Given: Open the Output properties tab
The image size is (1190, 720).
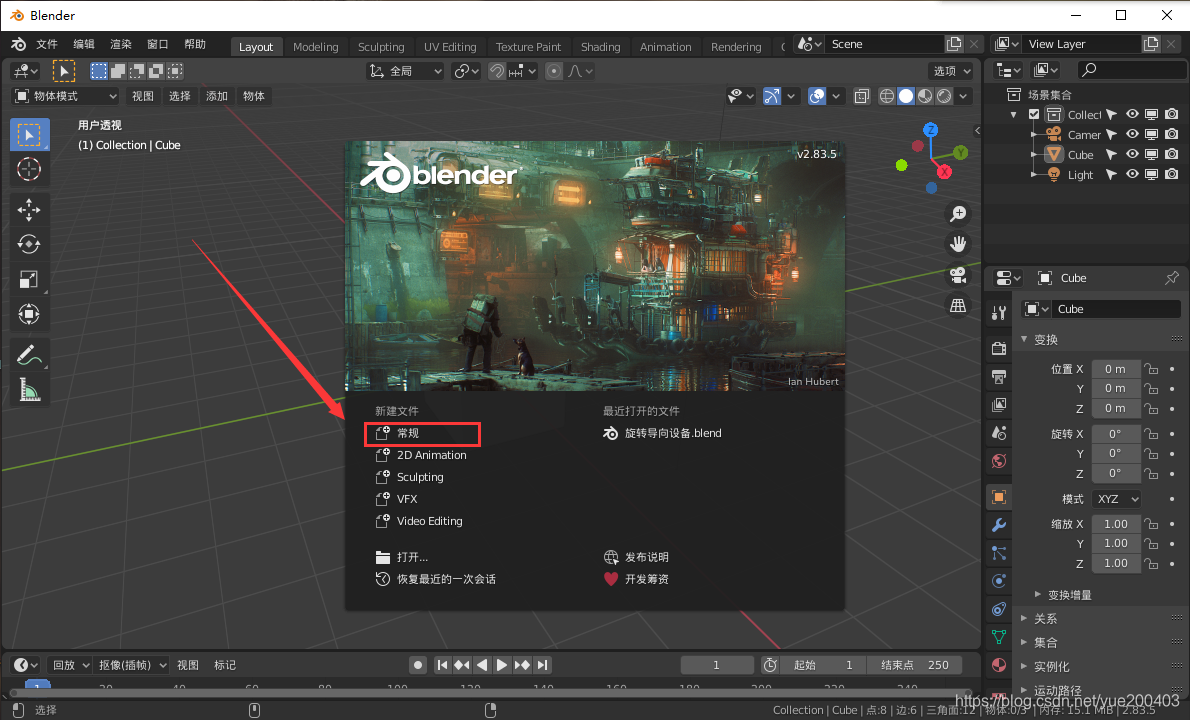Looking at the screenshot, I should [x=999, y=376].
